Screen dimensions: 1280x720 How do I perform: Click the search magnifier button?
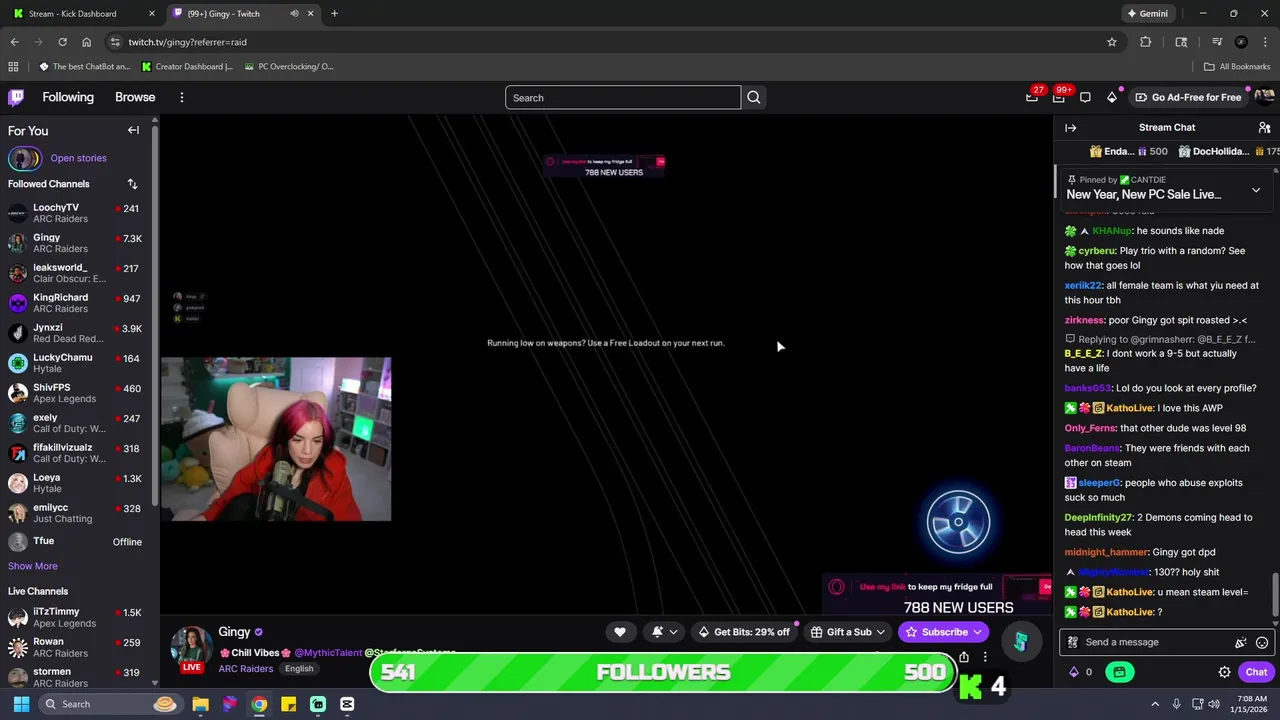point(754,97)
